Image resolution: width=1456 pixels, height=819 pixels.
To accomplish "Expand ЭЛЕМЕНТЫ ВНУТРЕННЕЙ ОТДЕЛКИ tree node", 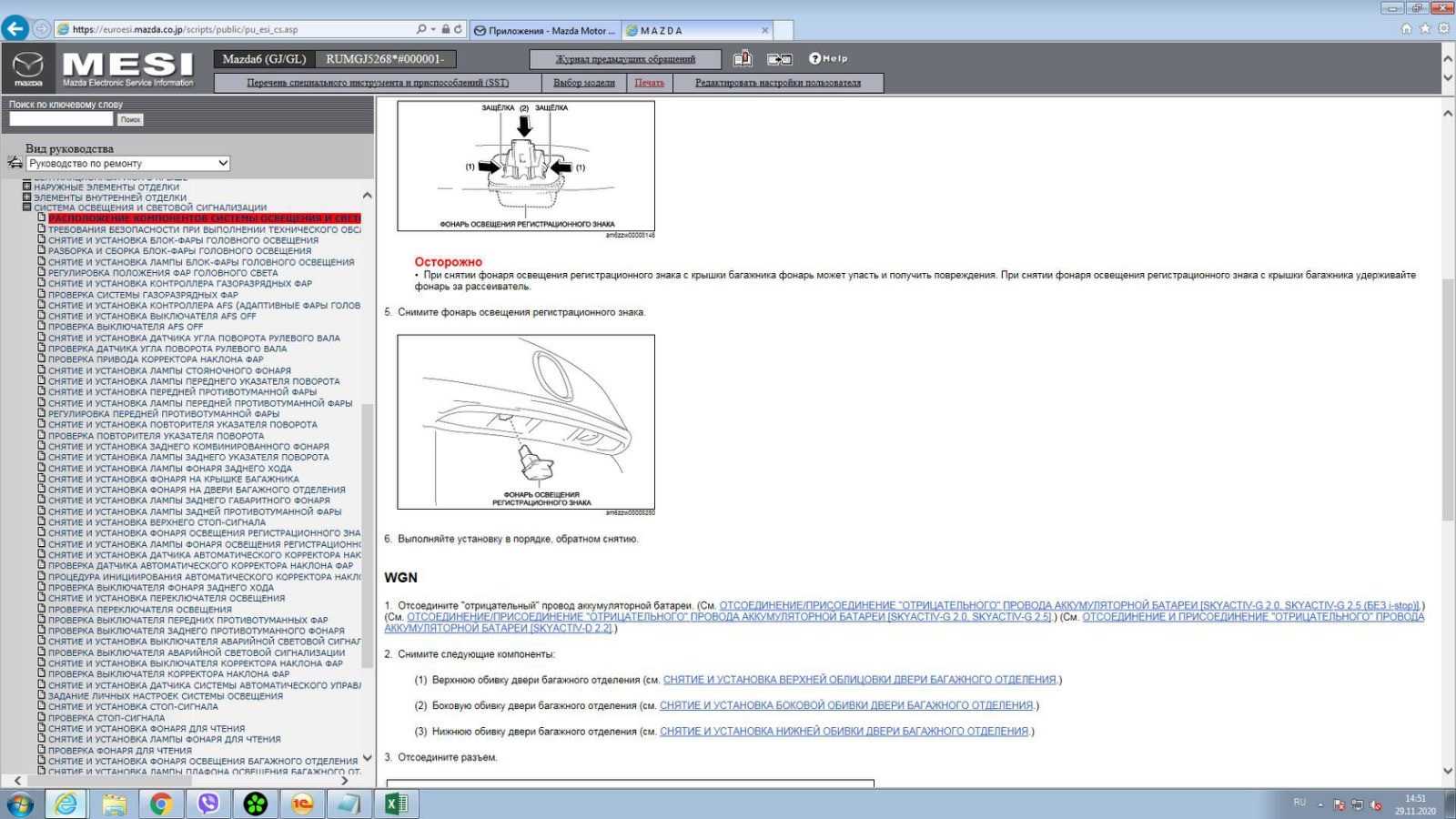I will pyautogui.click(x=26, y=197).
